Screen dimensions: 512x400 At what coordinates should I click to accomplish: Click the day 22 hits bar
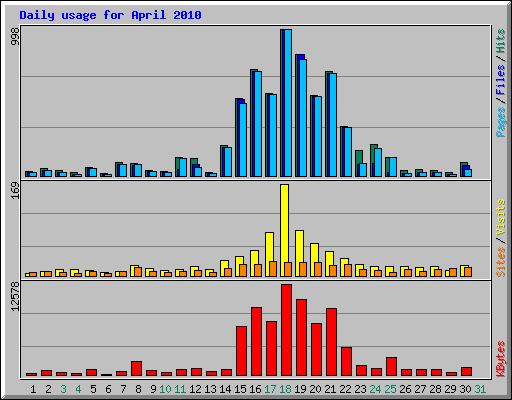[346, 152]
